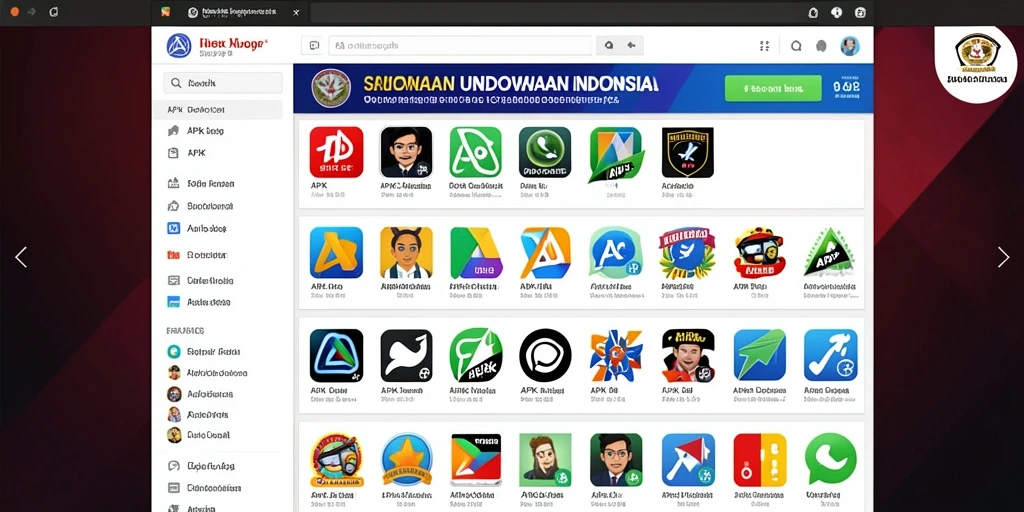Image resolution: width=1024 pixels, height=512 pixels.
Task: Close the open browser tab
Action: click(x=296, y=12)
